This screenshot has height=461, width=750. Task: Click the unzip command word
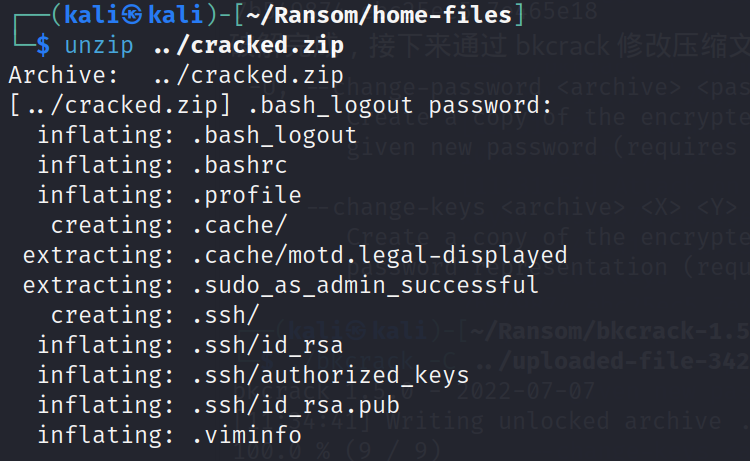click(x=99, y=45)
